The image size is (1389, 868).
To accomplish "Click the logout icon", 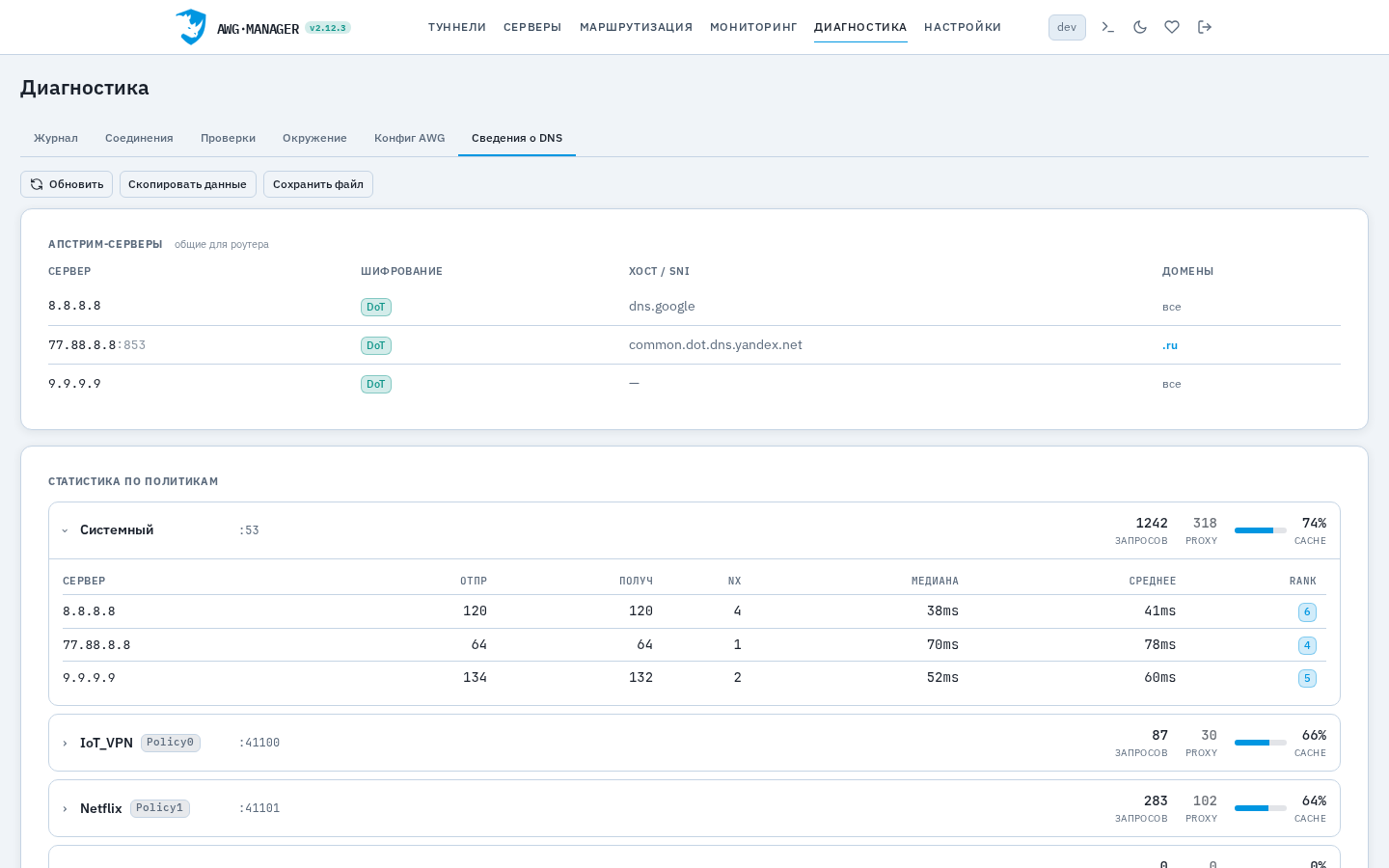I will coord(1205,27).
